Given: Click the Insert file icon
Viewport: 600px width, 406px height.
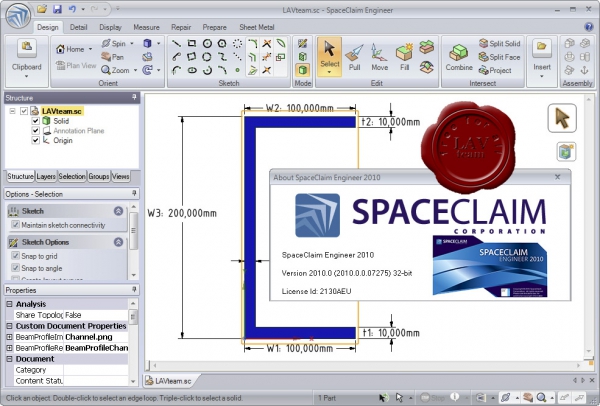Looking at the screenshot, I should (541, 47).
